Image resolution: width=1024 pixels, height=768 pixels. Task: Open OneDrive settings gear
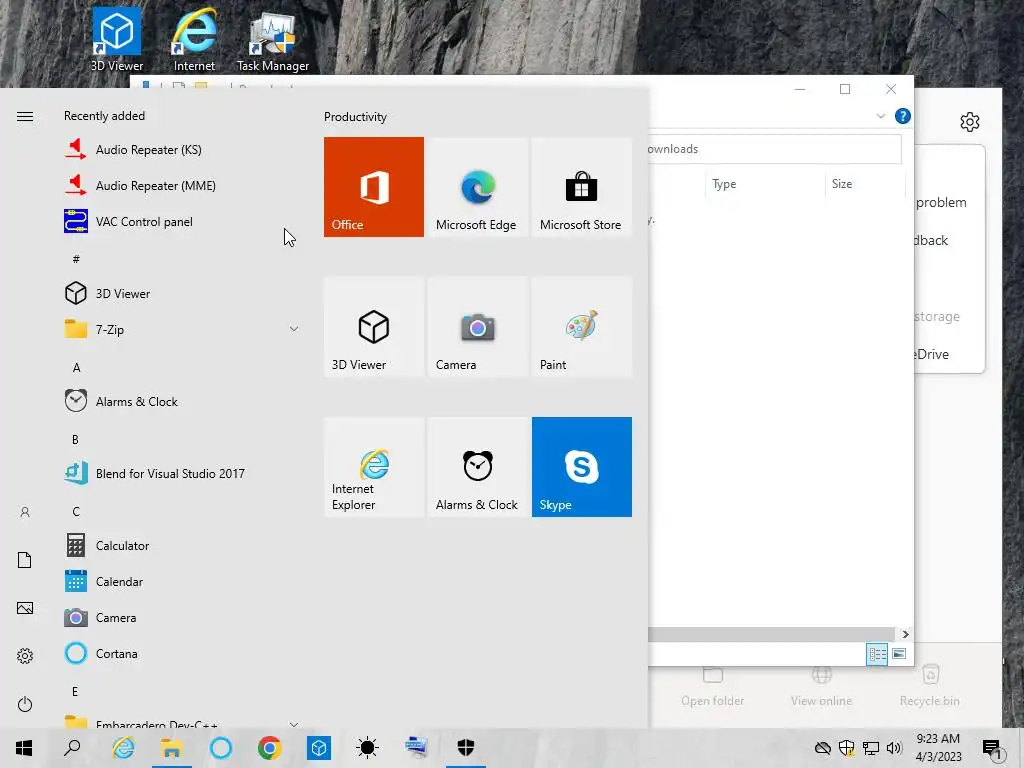point(970,122)
